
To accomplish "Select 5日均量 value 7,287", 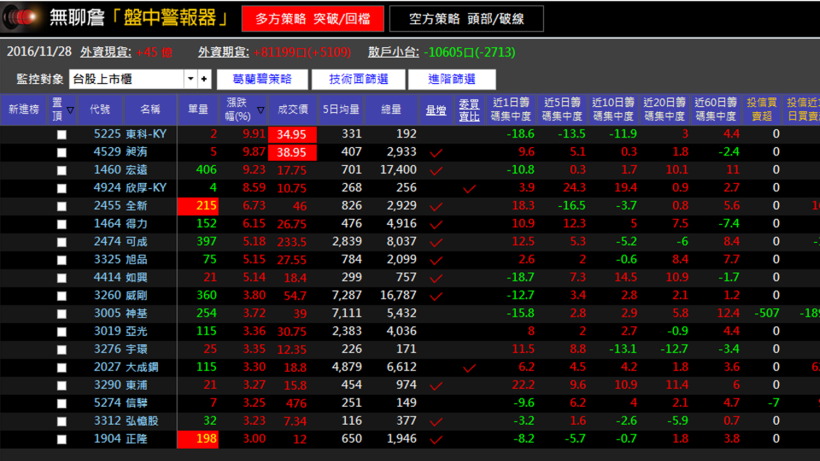I will [x=347, y=295].
